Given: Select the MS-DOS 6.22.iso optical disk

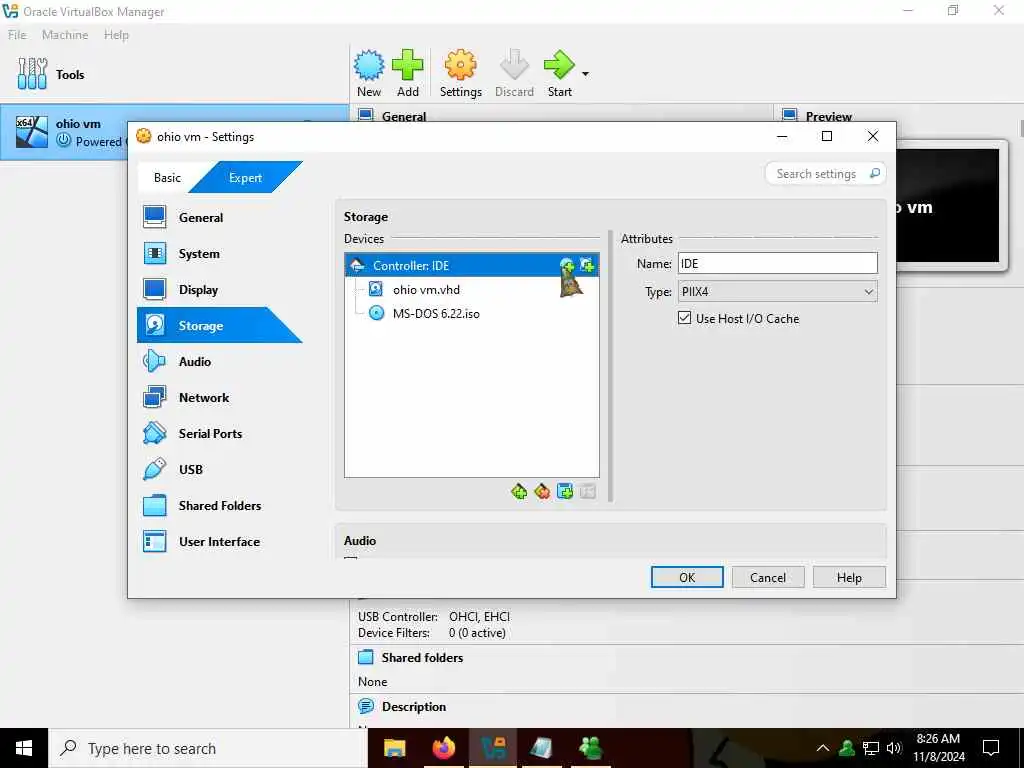Looking at the screenshot, I should tap(436, 313).
